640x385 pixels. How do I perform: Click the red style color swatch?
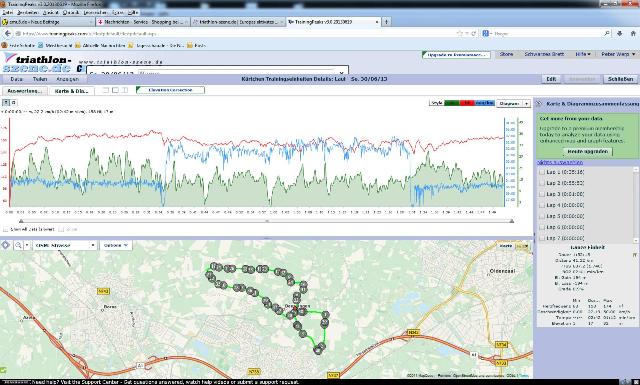467,103
